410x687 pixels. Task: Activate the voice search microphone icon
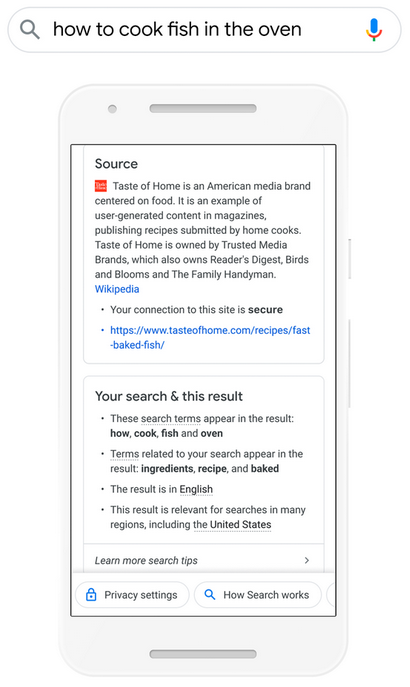tap(374, 29)
